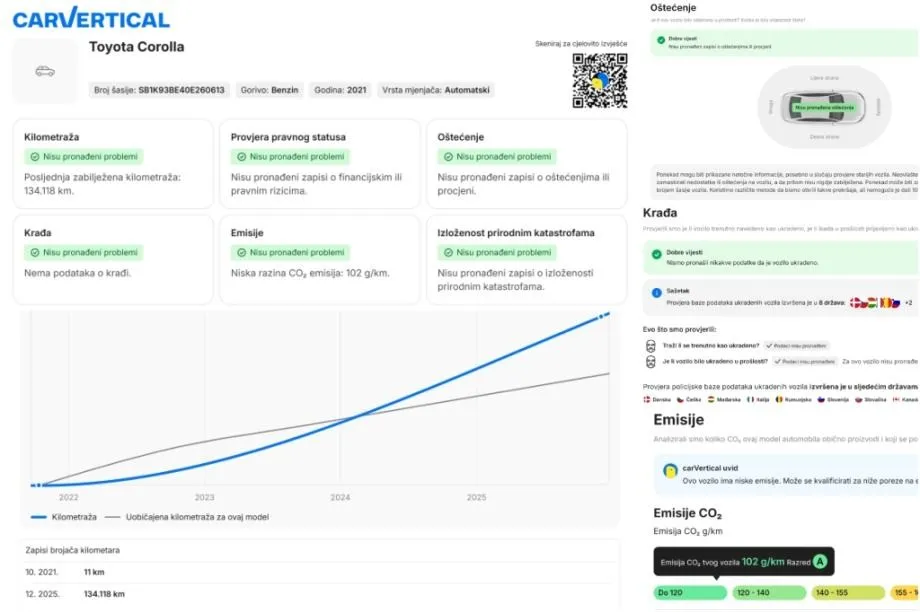
Task: Click the 2022 label on chart axis
Action: click(69, 497)
